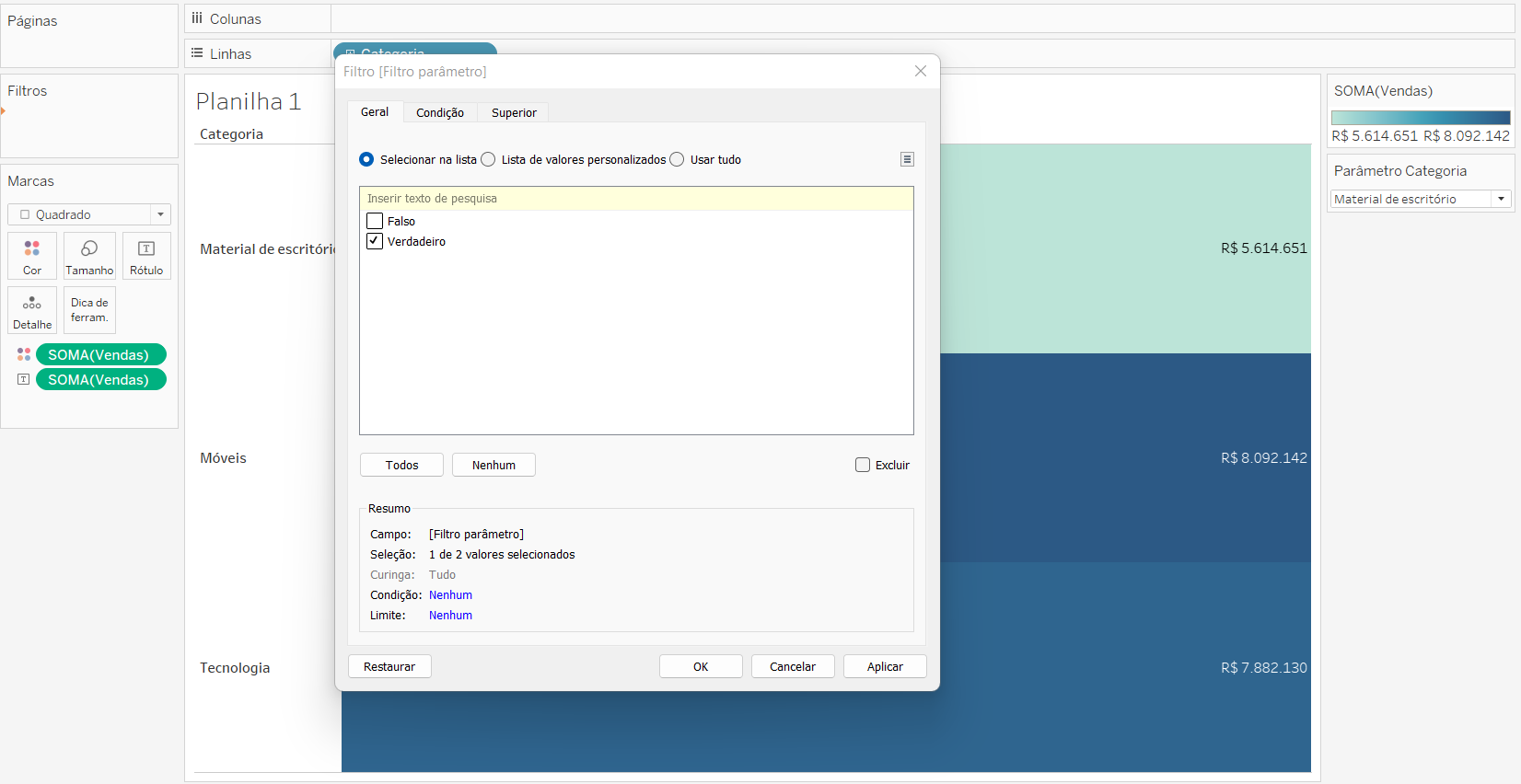Click the Categoria pill on Linhas shelf
The width and height of the screenshot is (1521, 784).
tap(415, 49)
